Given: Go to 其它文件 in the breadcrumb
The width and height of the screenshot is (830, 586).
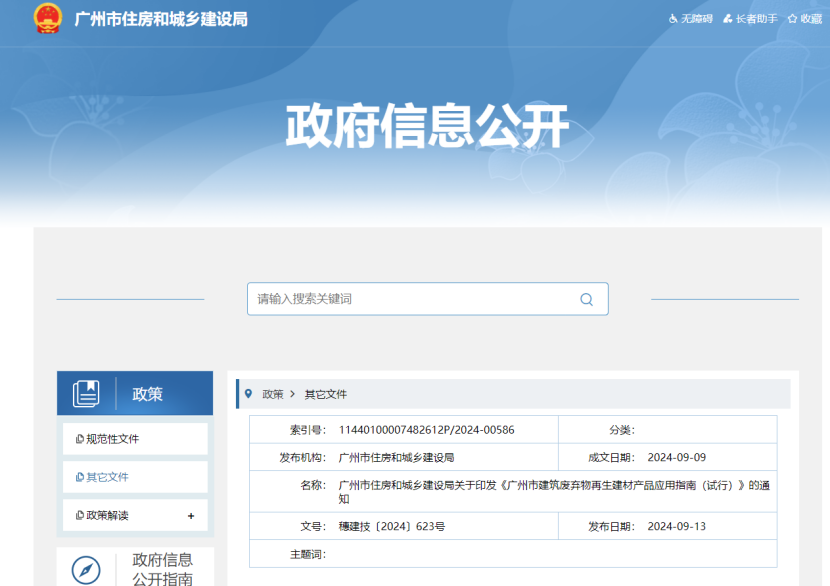Looking at the screenshot, I should pyautogui.click(x=326, y=394).
